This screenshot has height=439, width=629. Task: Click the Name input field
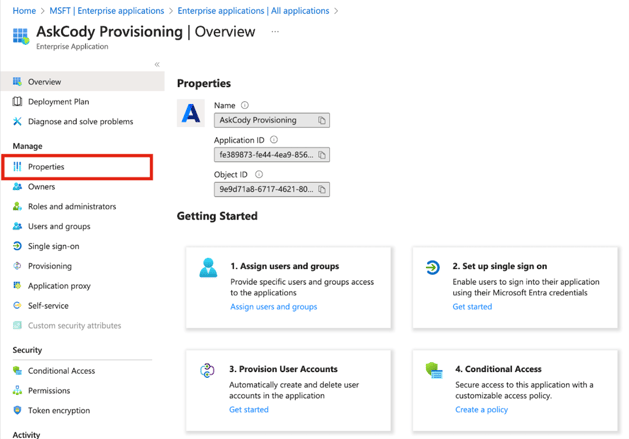click(272, 120)
